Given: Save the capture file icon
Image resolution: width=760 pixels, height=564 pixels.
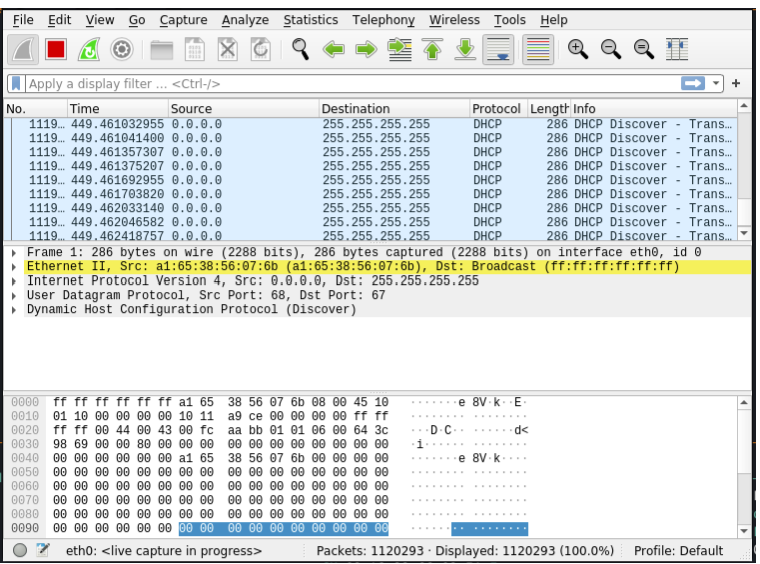Looking at the screenshot, I should pos(195,49).
